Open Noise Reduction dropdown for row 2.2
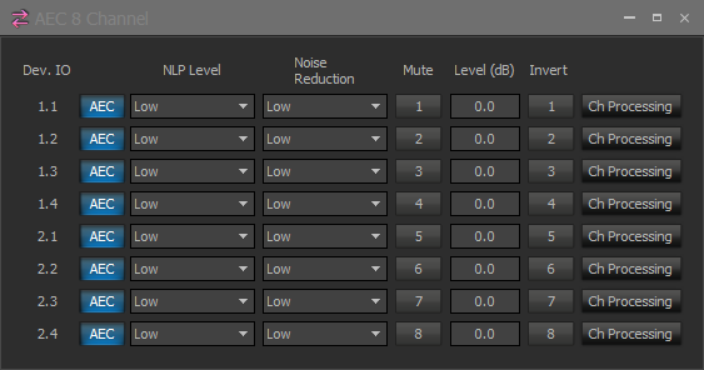This screenshot has height=370, width=704. click(325, 269)
